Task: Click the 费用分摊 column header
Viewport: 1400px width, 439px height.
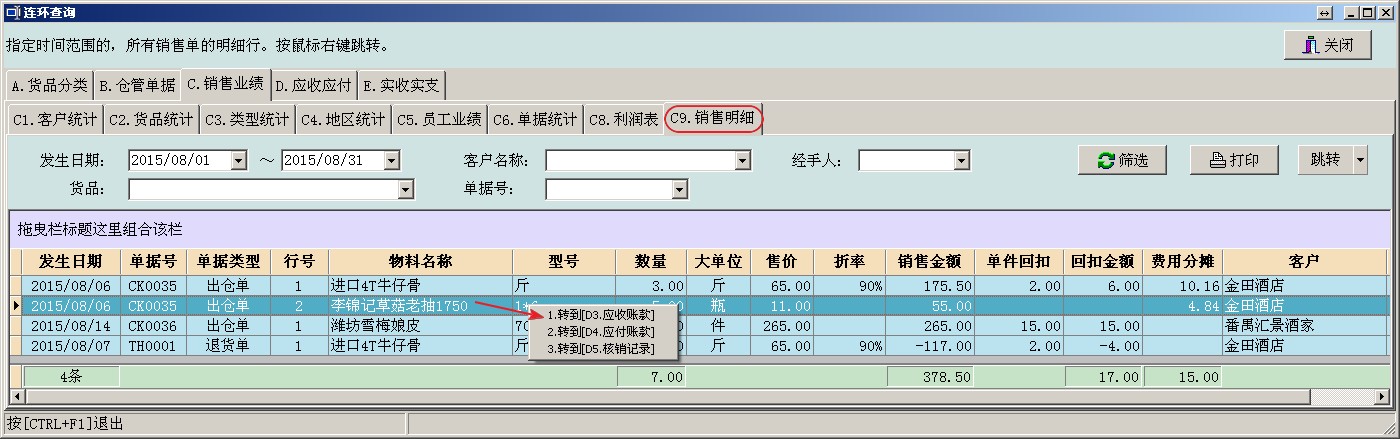Action: click(x=1183, y=262)
